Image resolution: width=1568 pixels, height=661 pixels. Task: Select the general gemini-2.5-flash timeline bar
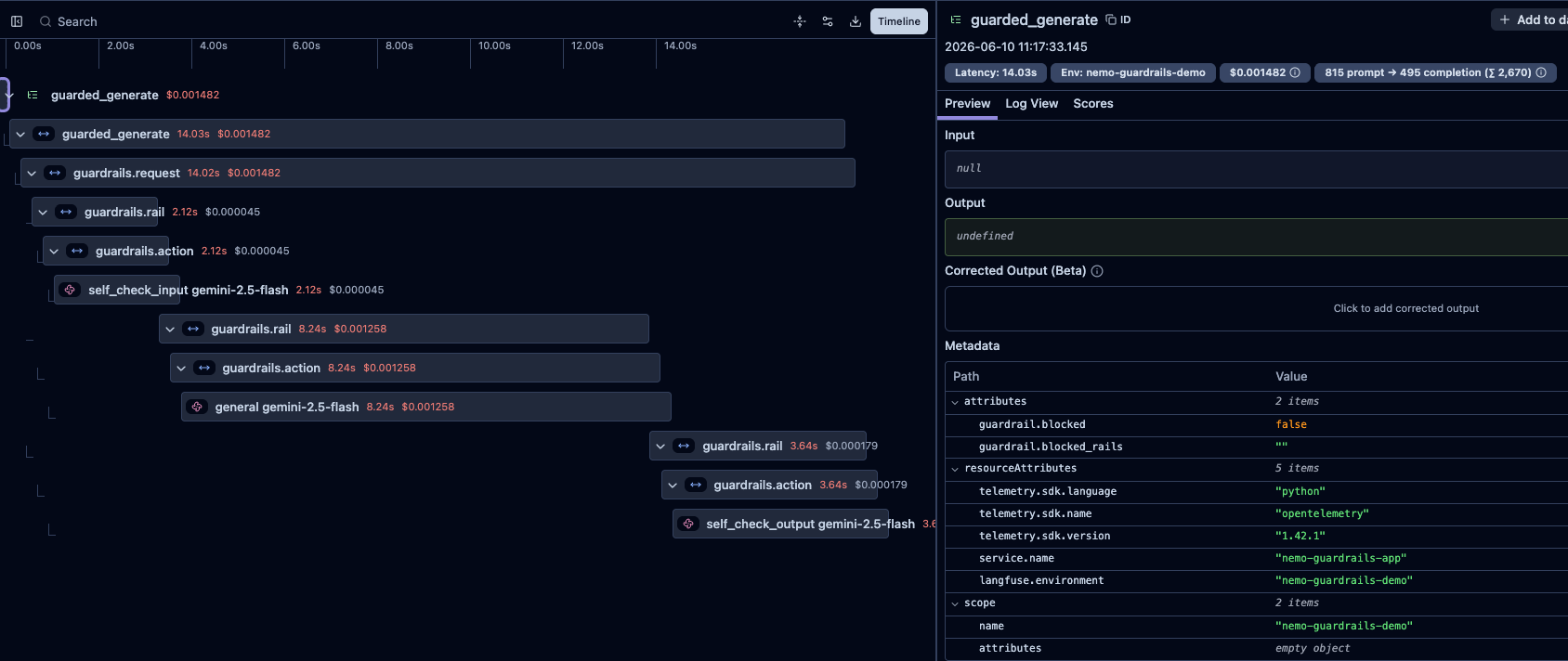[x=425, y=407]
